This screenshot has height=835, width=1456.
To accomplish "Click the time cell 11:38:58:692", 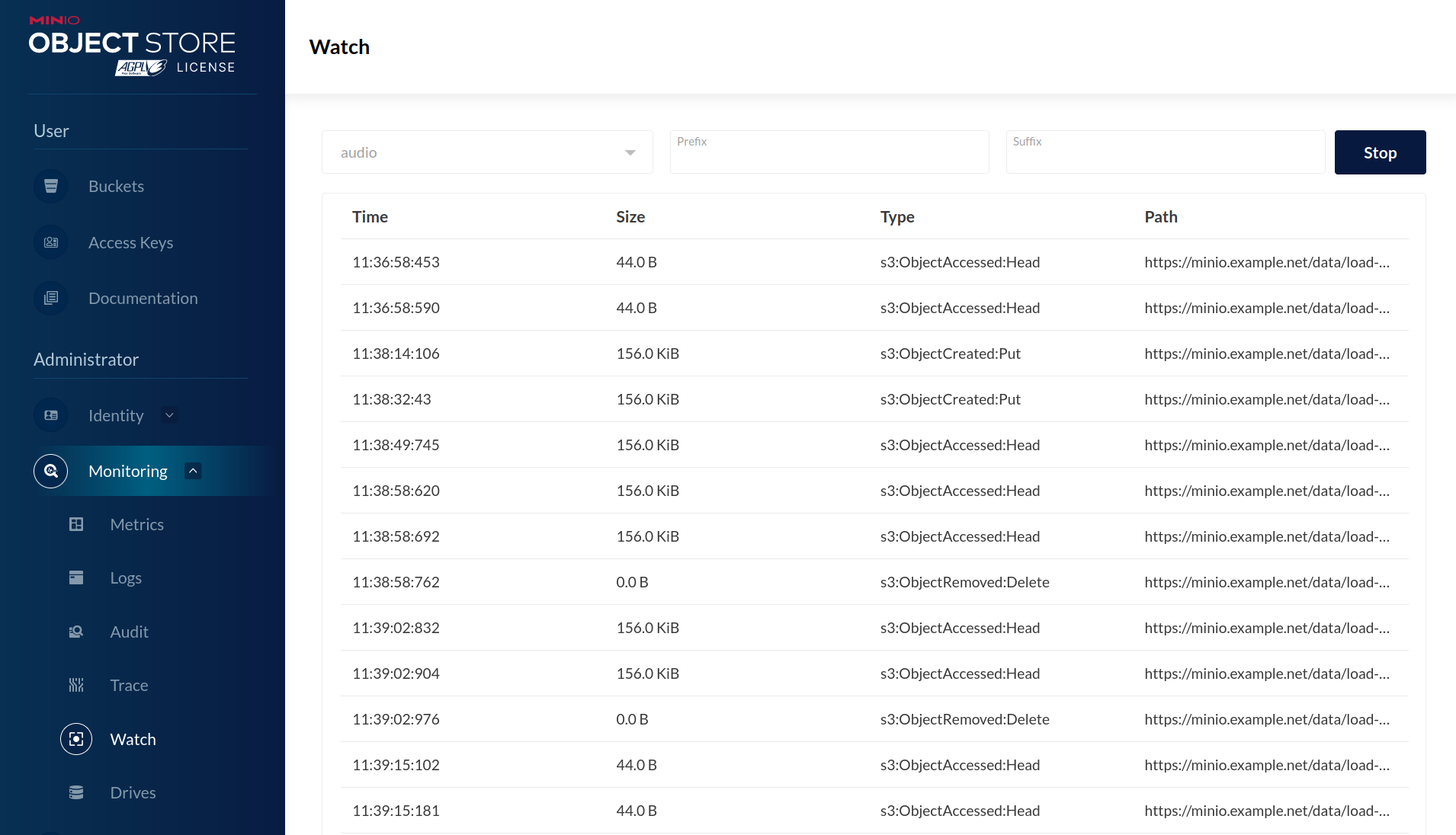I will (x=396, y=536).
